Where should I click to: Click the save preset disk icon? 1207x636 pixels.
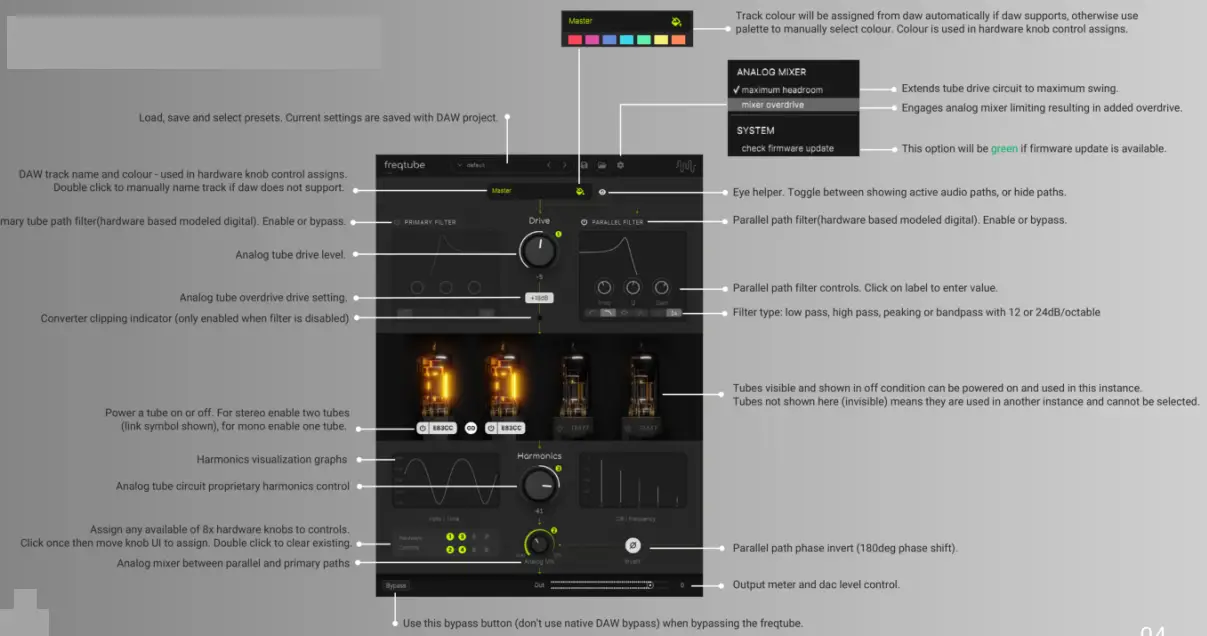tap(584, 165)
